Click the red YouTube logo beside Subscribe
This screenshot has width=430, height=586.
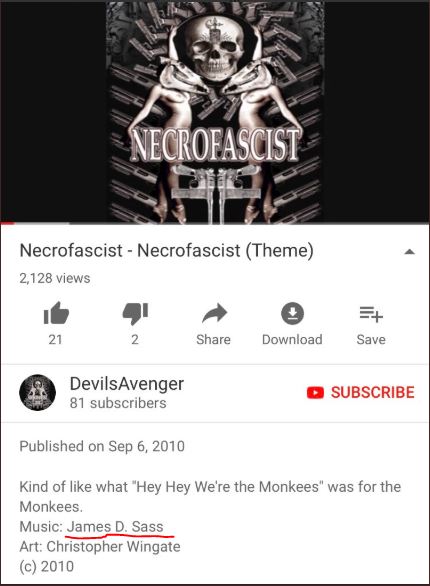pos(315,392)
